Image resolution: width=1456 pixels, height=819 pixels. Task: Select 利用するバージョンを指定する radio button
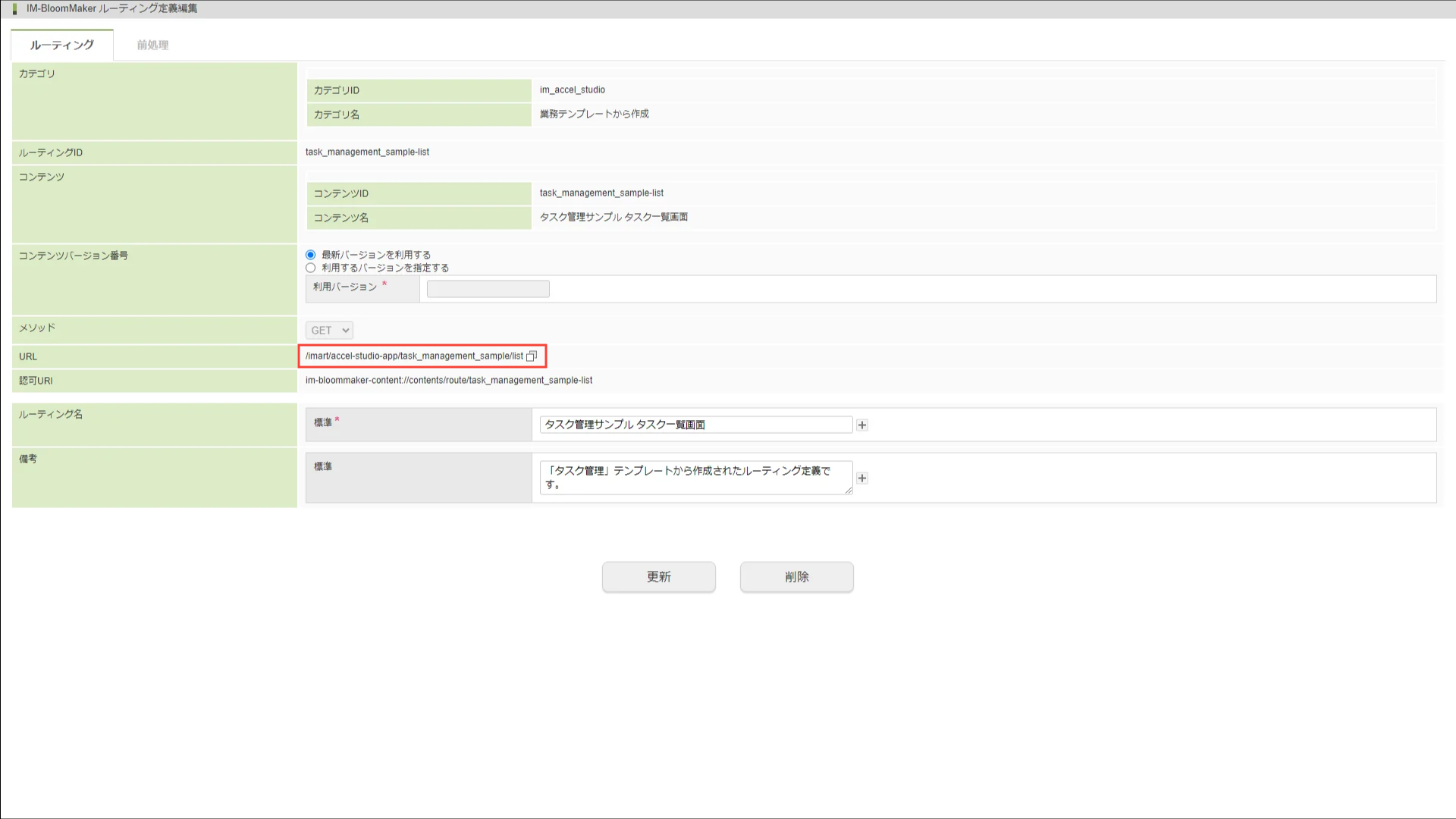[x=311, y=268]
